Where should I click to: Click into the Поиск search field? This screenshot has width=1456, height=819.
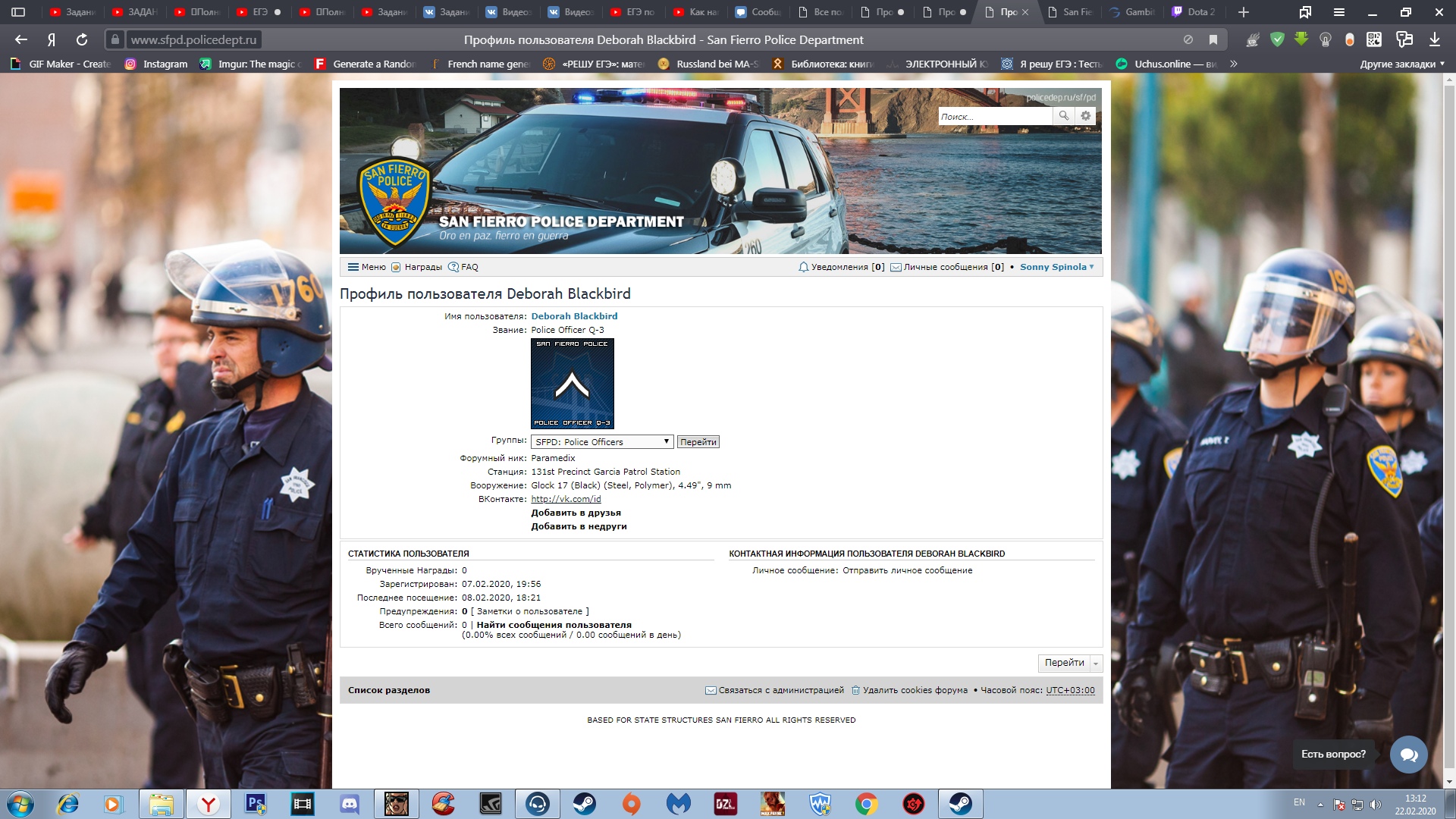coord(993,117)
